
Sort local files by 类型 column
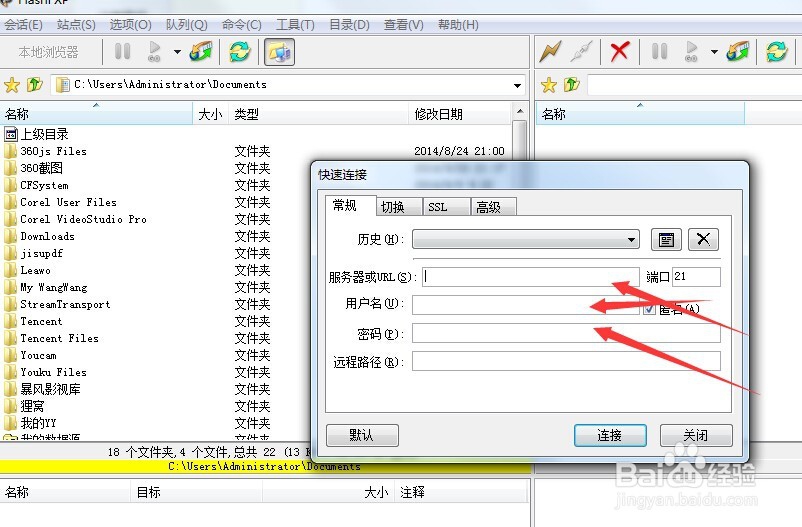(x=319, y=114)
